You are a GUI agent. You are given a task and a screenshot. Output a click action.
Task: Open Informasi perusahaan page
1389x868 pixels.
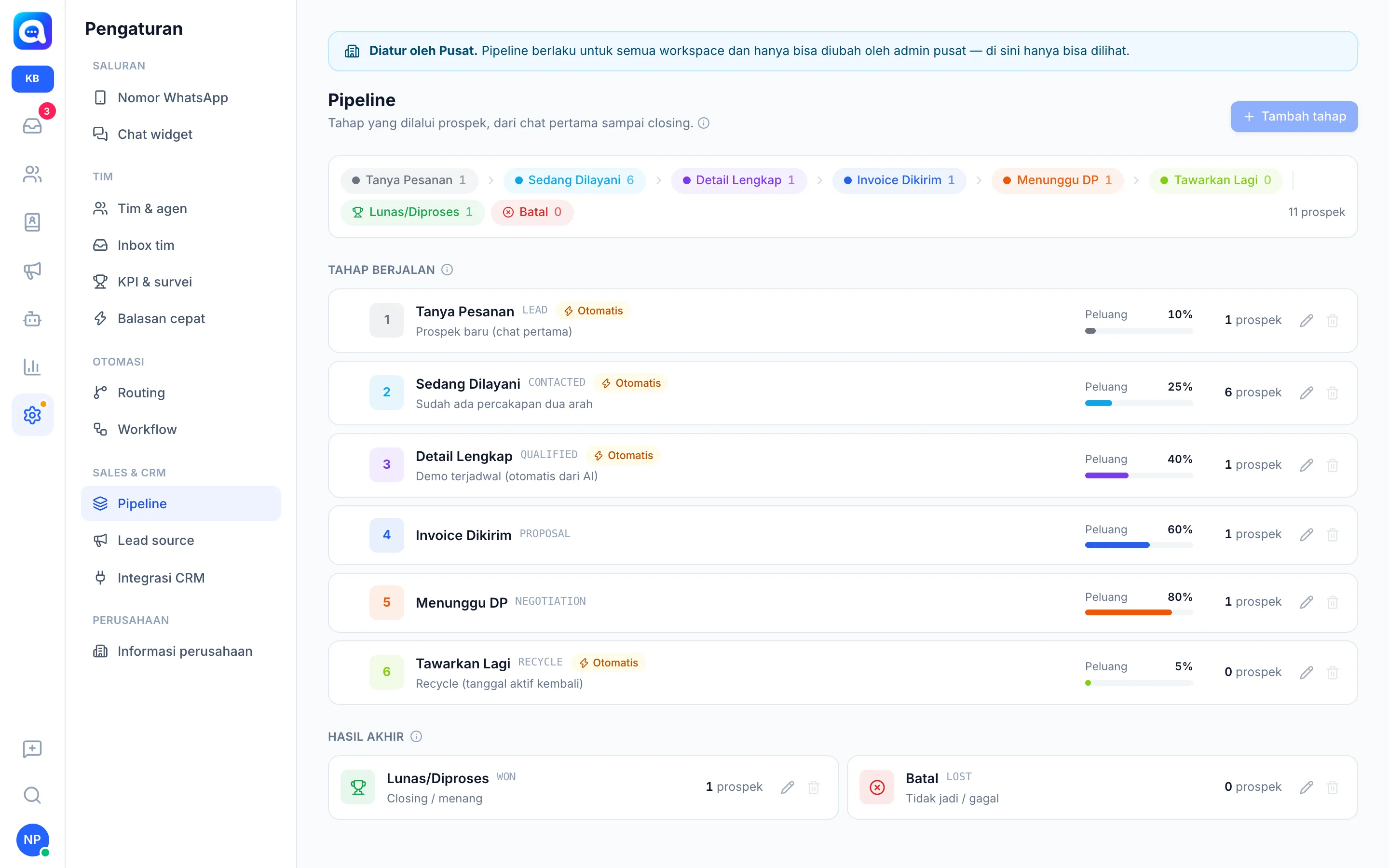(x=181, y=651)
